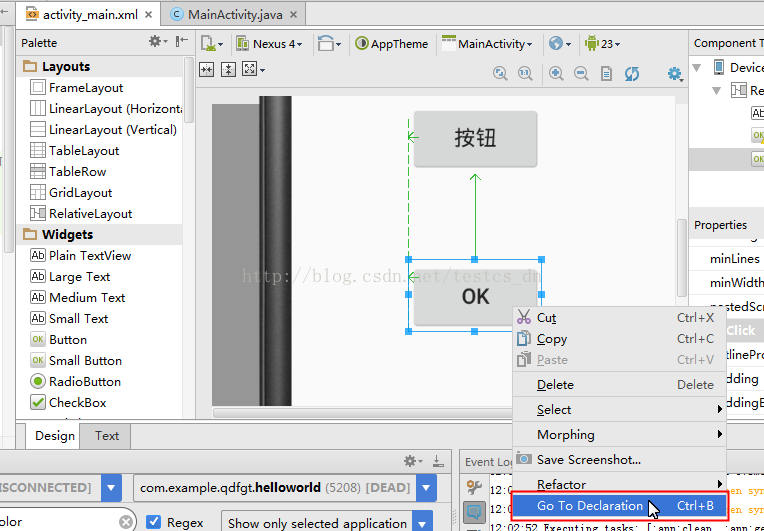
Task: Pick GridLayout from Palette
Action: pos(71,192)
